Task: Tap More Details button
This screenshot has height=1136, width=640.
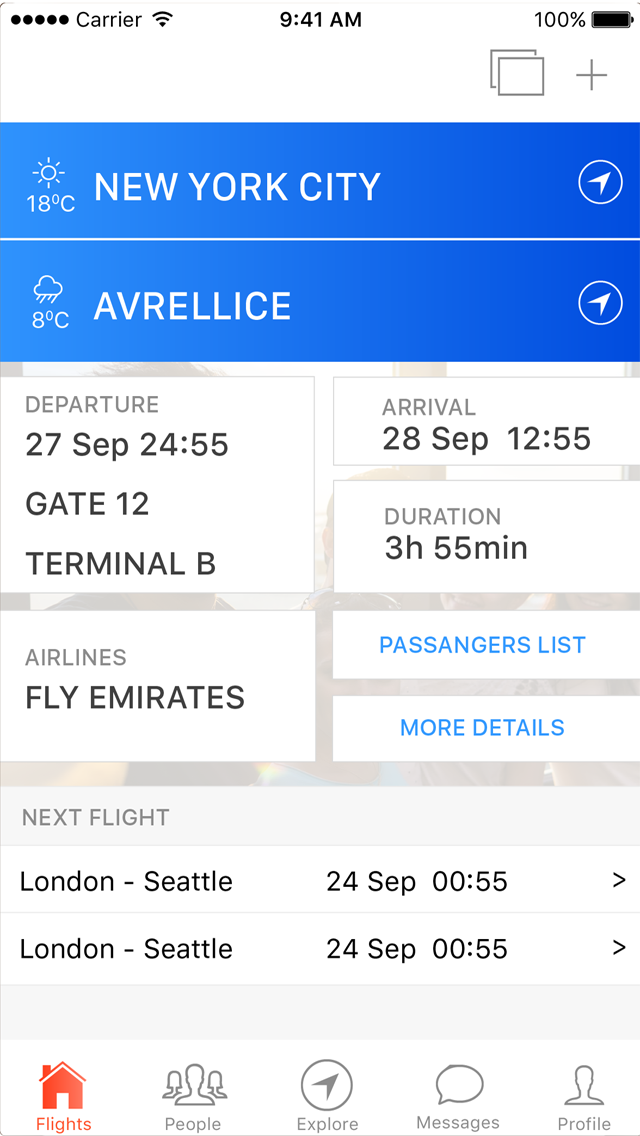Action: [483, 728]
